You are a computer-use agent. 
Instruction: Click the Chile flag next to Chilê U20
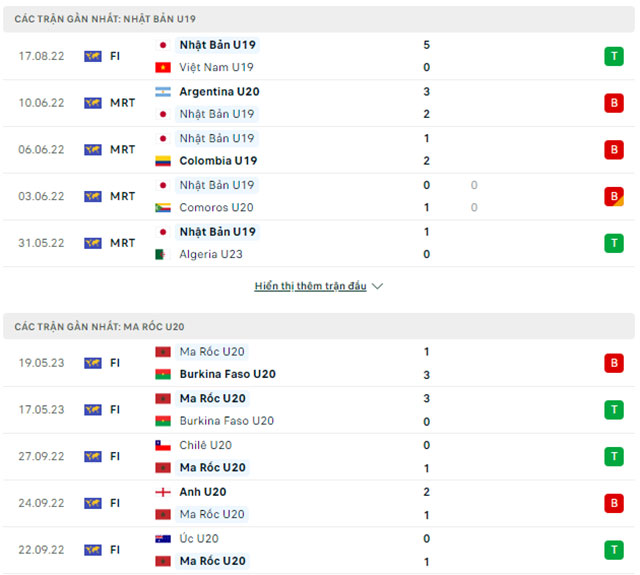click(162, 445)
